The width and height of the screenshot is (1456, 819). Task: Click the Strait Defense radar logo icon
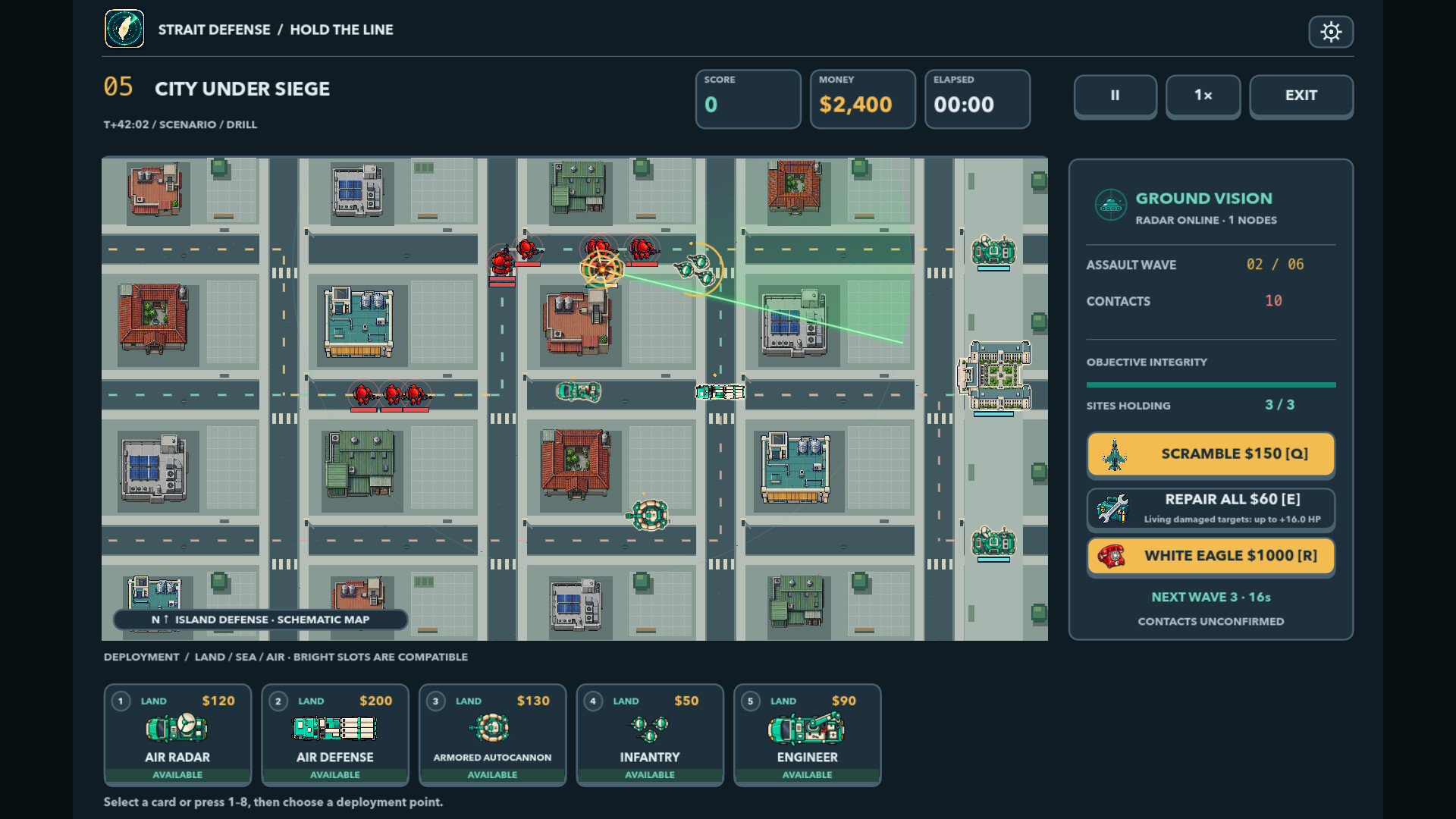click(x=124, y=29)
